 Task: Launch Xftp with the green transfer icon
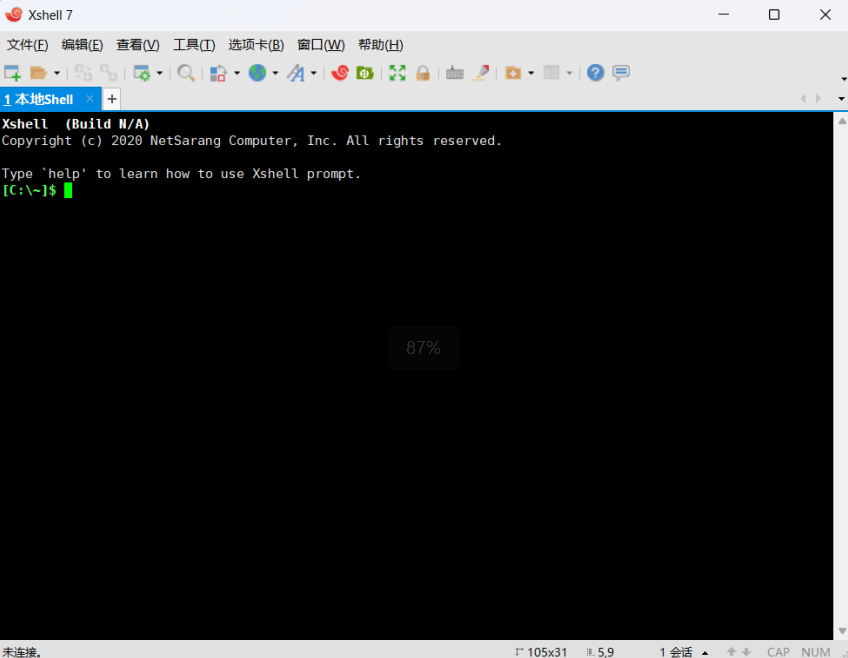click(x=364, y=72)
